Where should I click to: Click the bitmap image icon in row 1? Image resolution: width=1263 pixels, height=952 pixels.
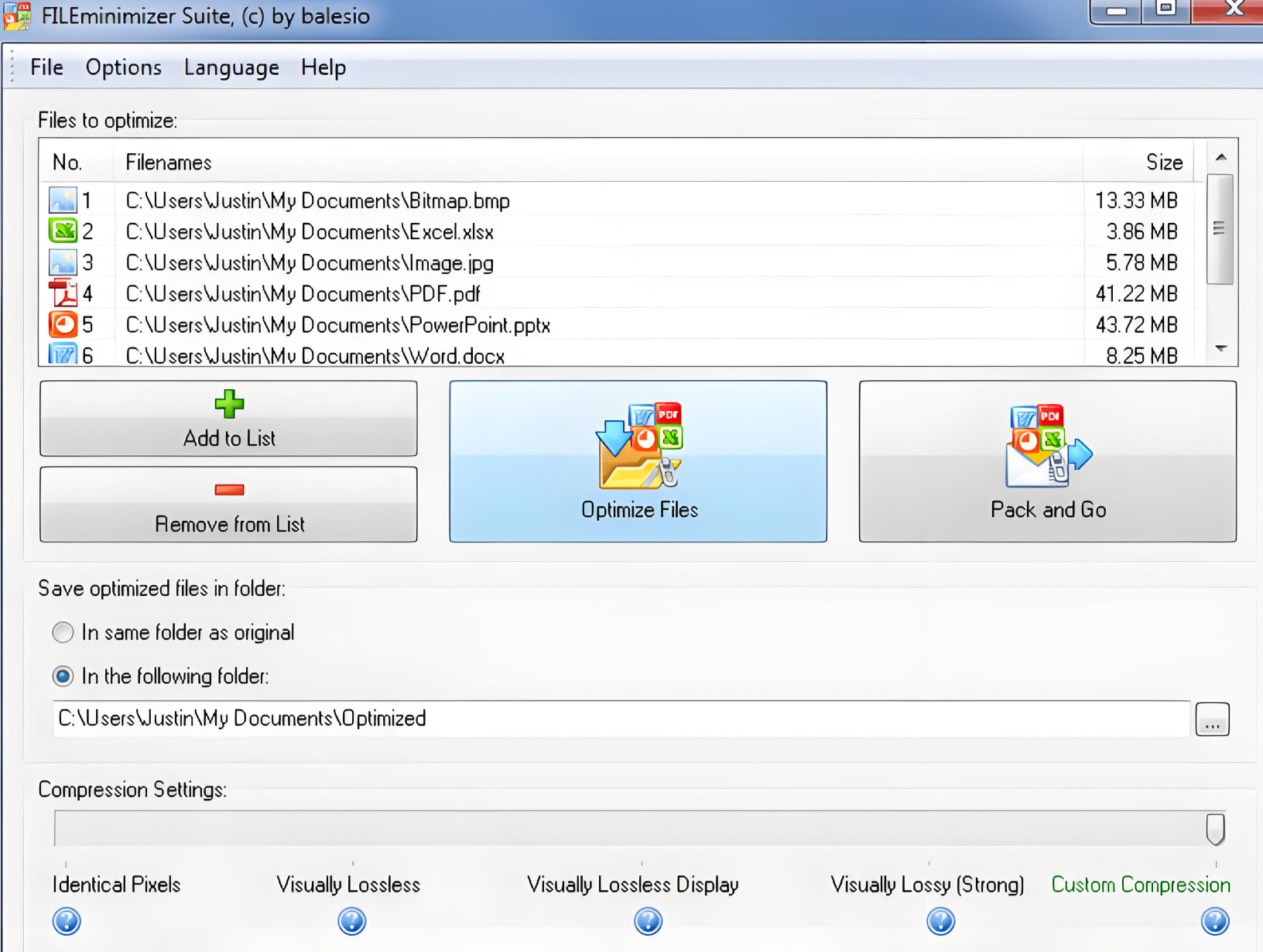tap(63, 200)
